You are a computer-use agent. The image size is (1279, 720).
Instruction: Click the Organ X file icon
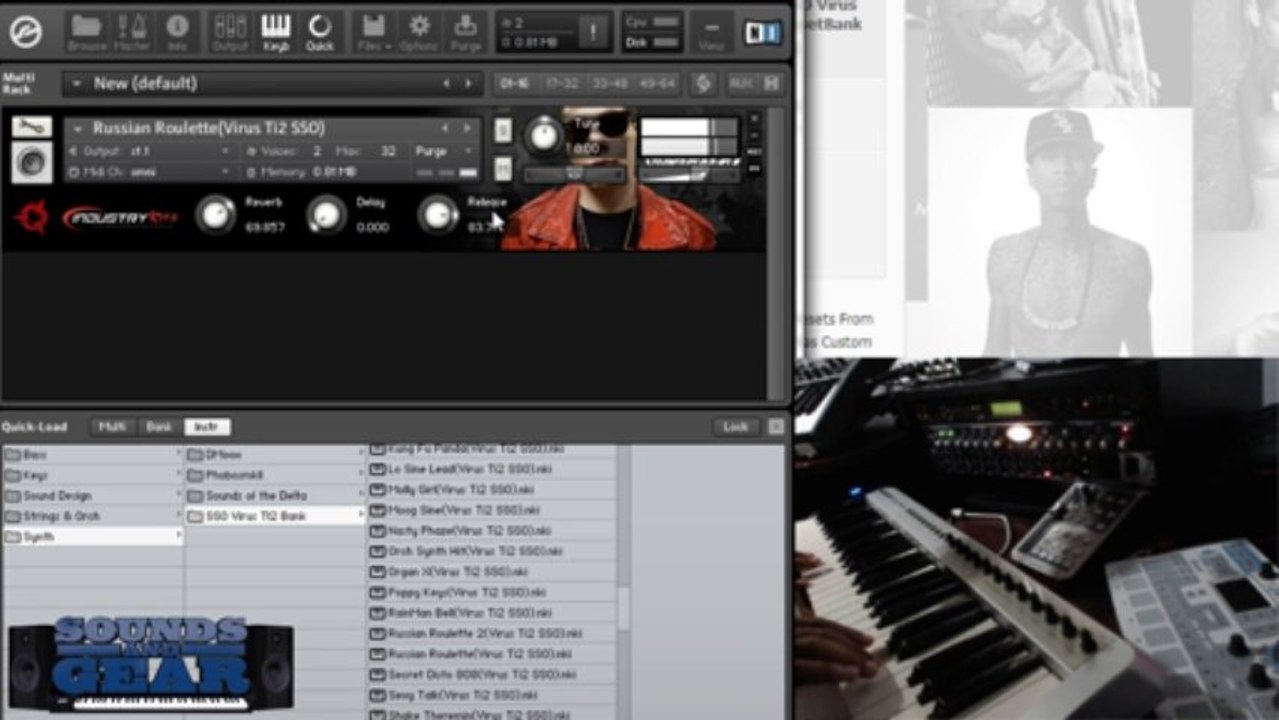click(378, 572)
